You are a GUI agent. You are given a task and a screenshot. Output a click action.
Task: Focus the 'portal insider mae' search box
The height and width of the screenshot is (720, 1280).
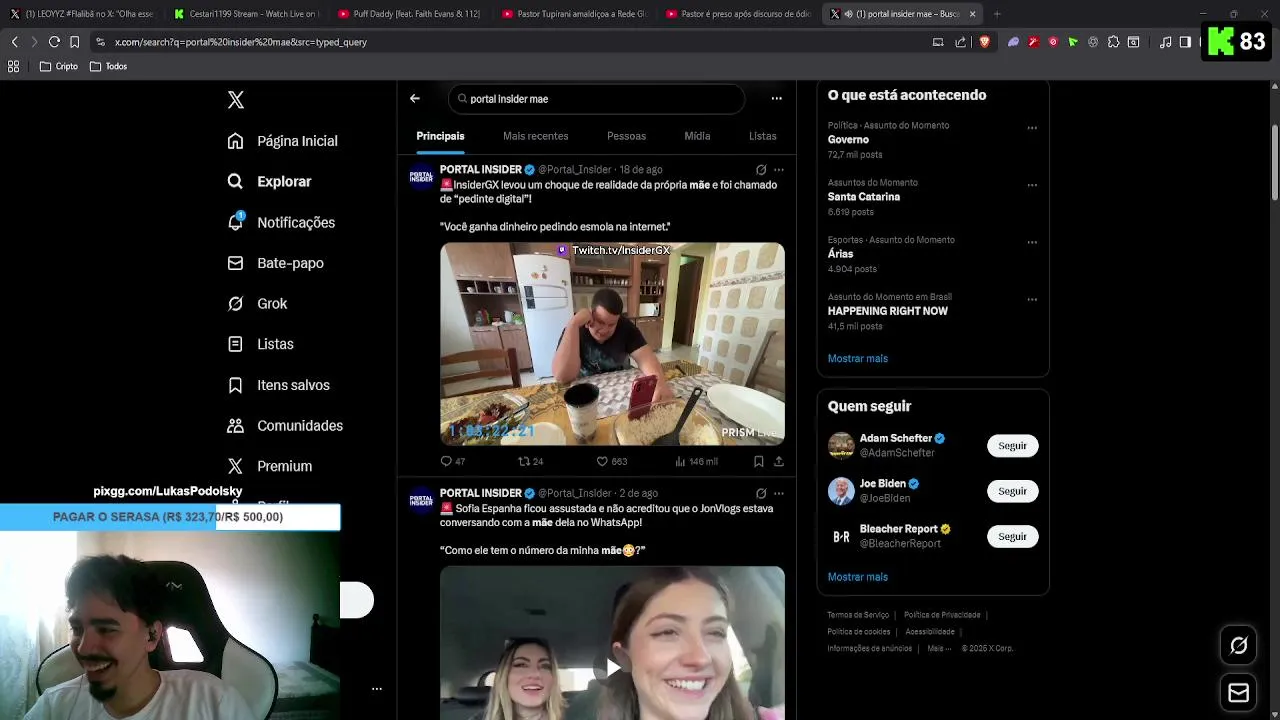(x=597, y=99)
